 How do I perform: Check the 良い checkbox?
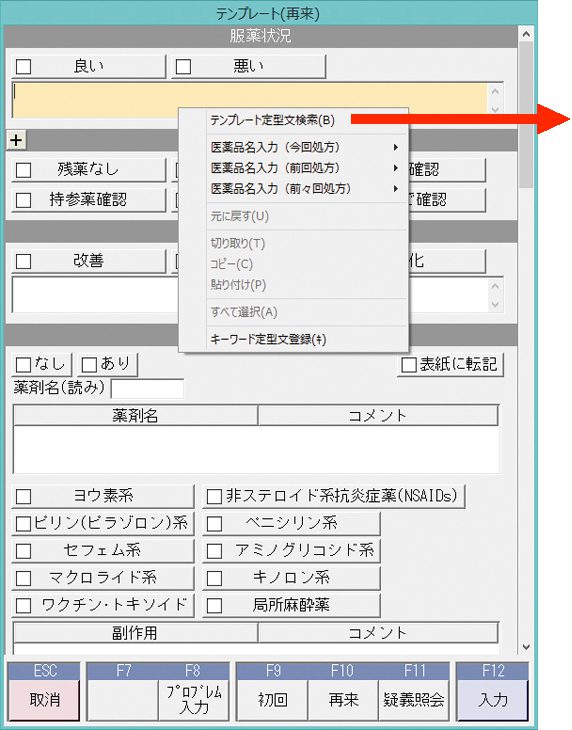pos(24,67)
